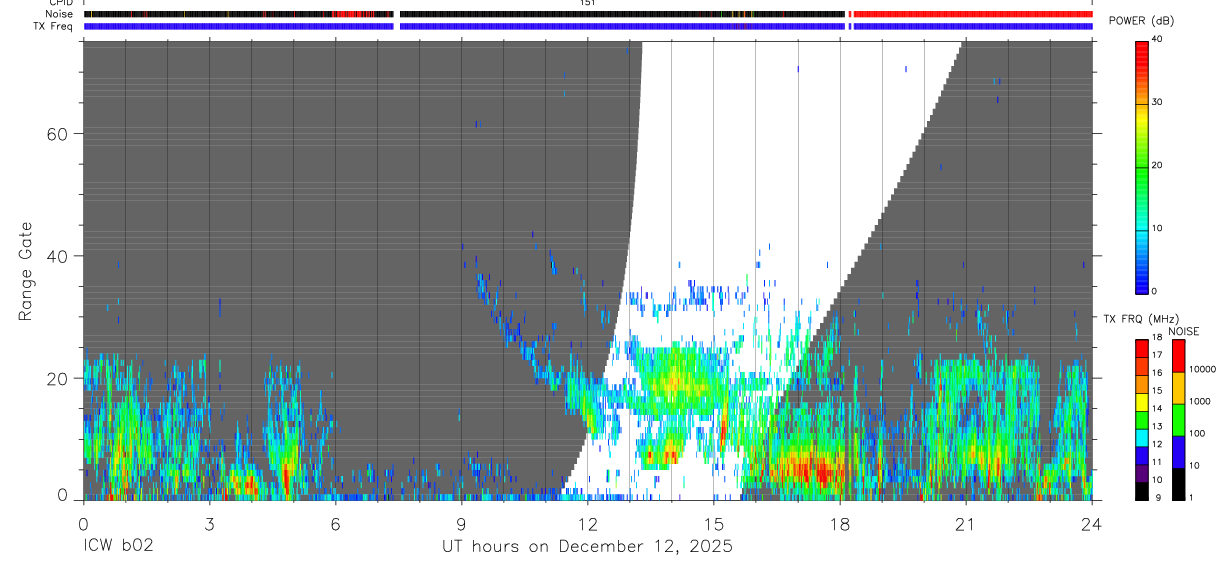Select the 6 tick on UT hours axis
1228x567 pixels.
tap(335, 523)
